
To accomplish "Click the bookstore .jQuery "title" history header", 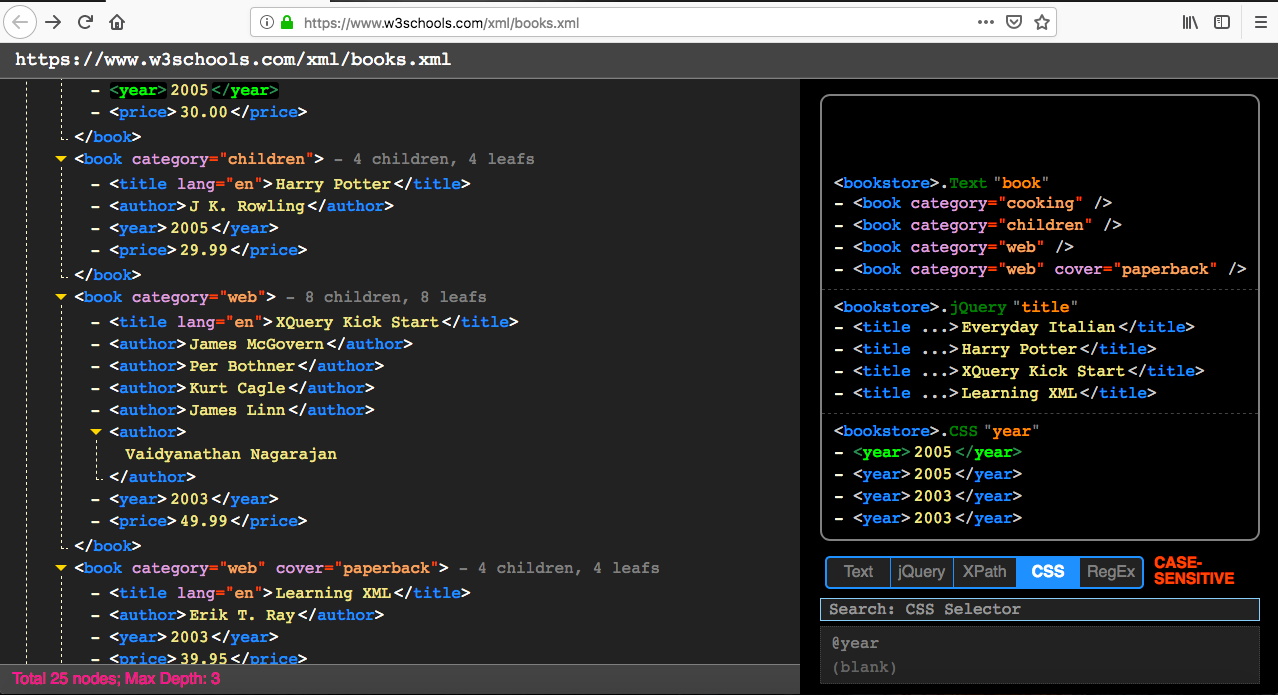I will (957, 307).
